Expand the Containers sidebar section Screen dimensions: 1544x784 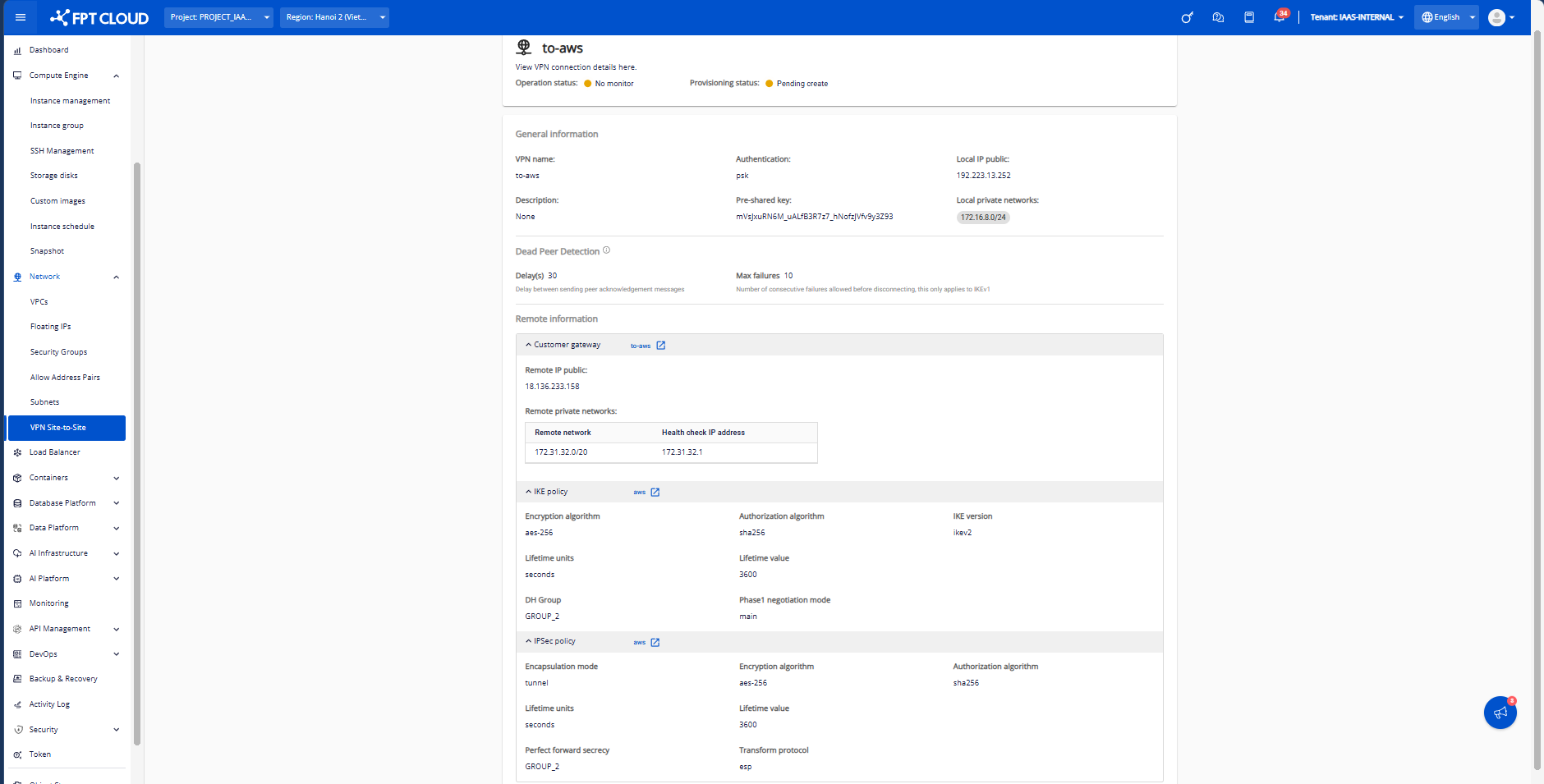116,478
